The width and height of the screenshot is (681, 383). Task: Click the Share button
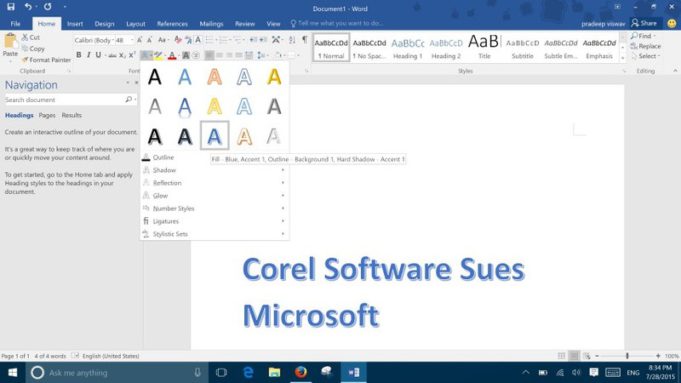point(644,23)
